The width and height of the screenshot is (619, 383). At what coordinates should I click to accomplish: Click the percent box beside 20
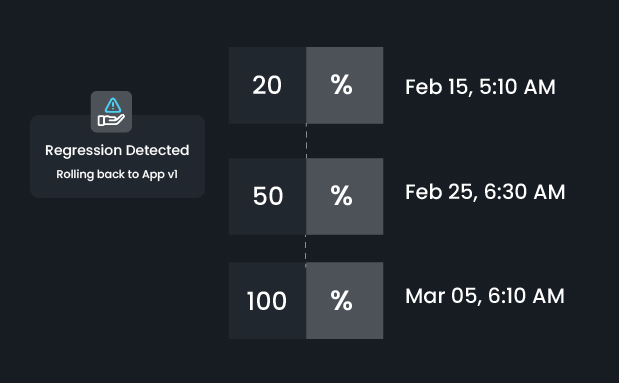click(x=345, y=85)
